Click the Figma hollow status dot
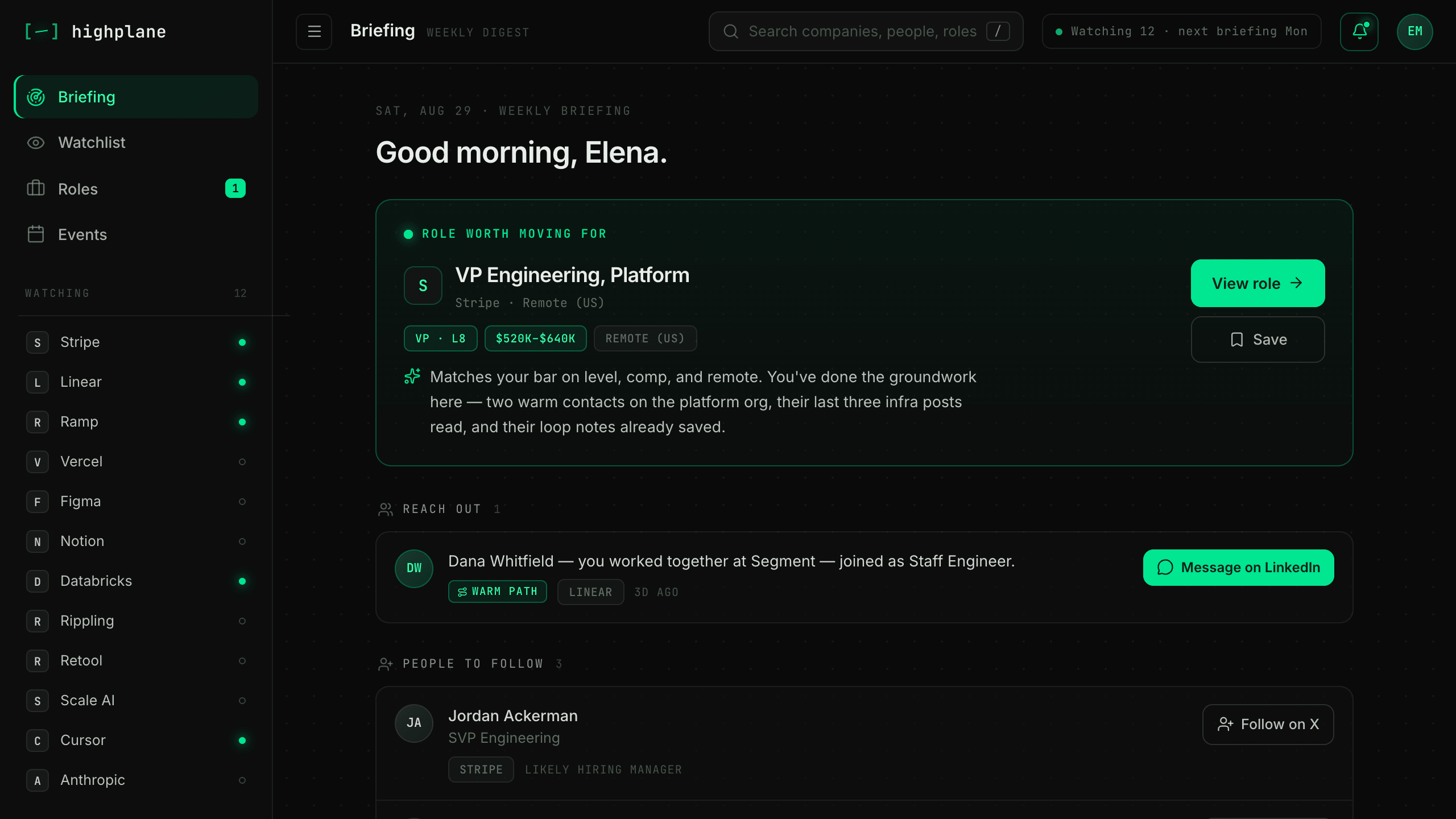This screenshot has width=1456, height=819. tap(242, 502)
